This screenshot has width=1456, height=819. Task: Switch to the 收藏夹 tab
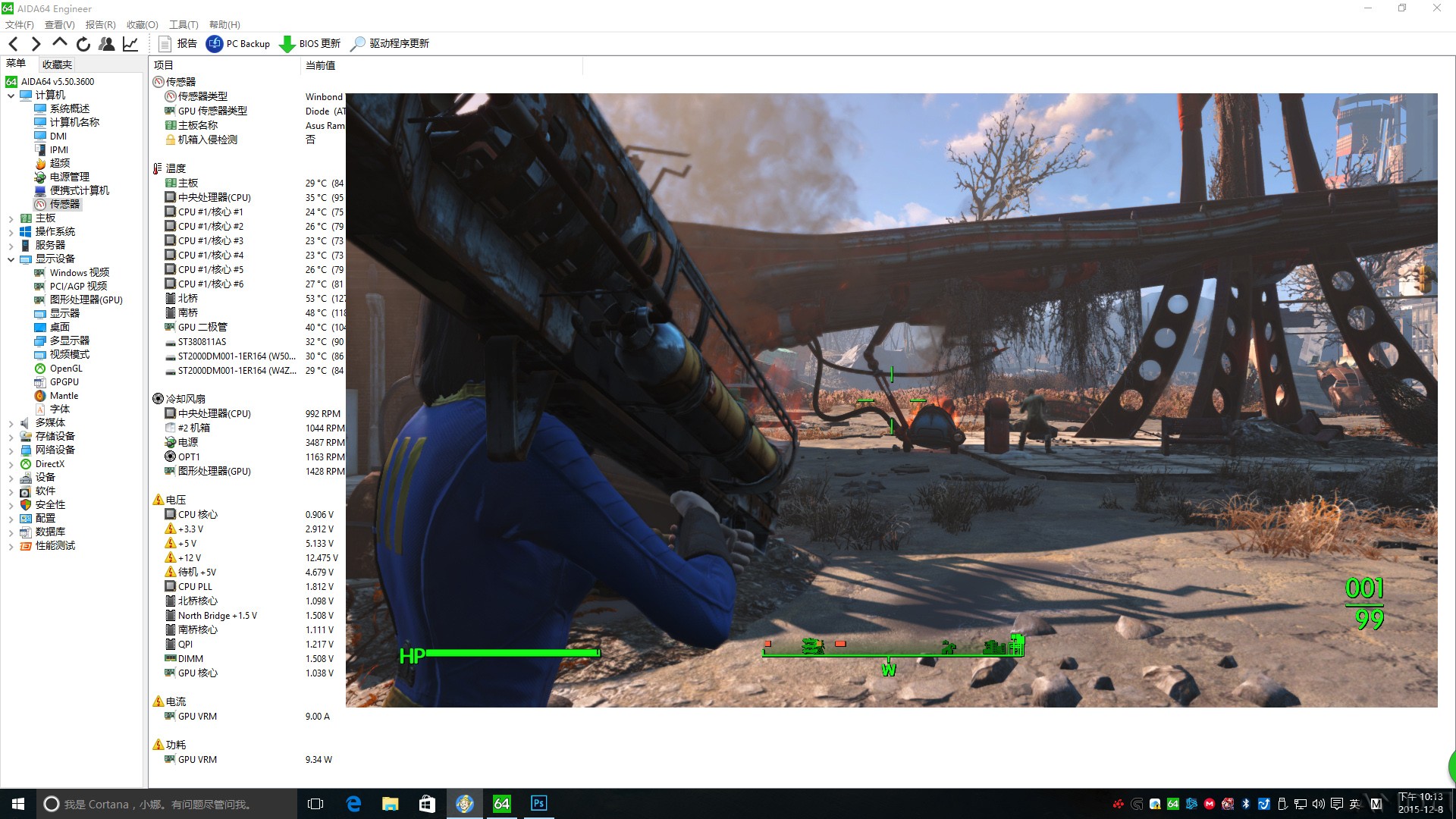coord(57,64)
